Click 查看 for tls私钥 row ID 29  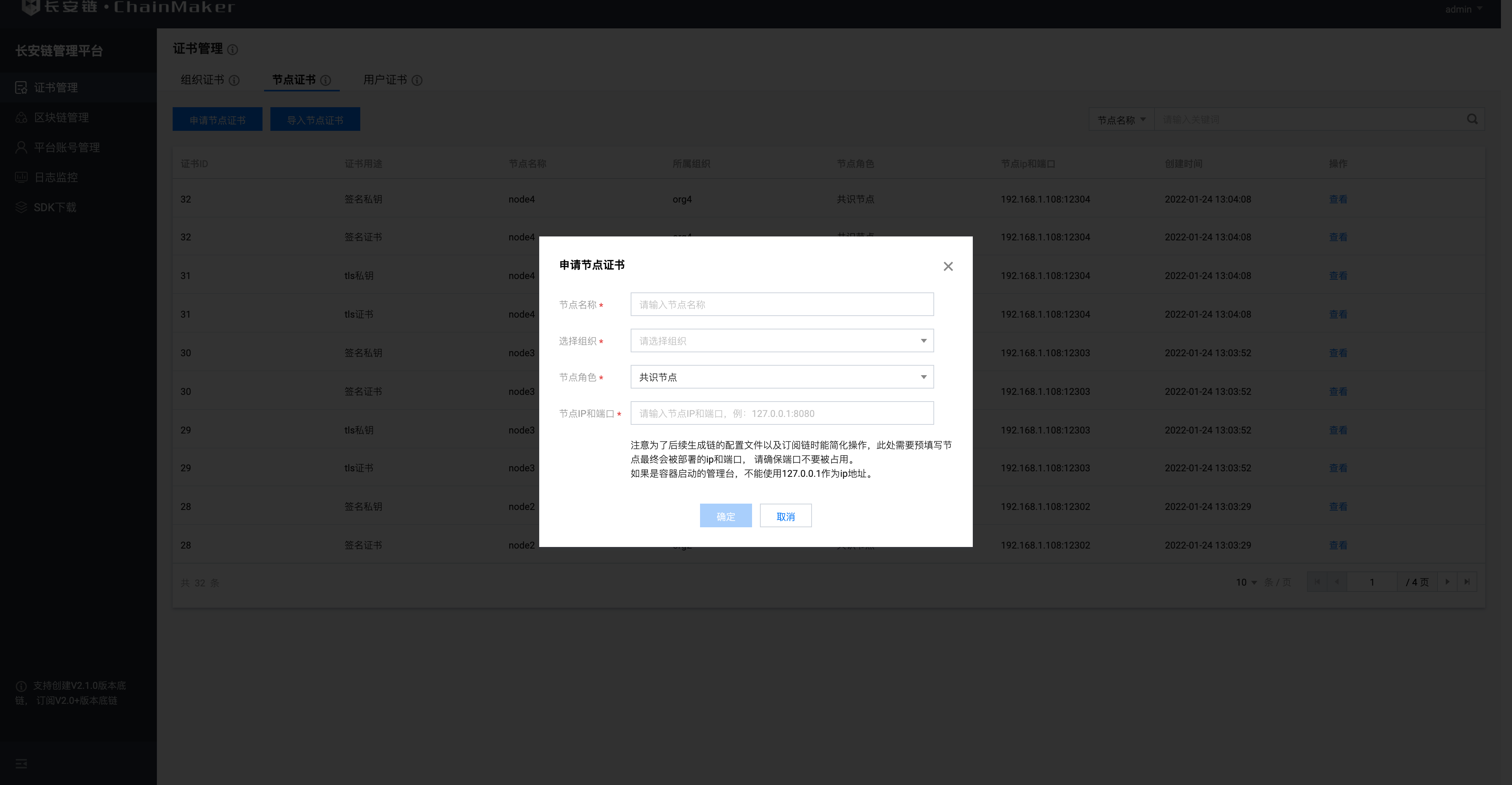point(1338,430)
